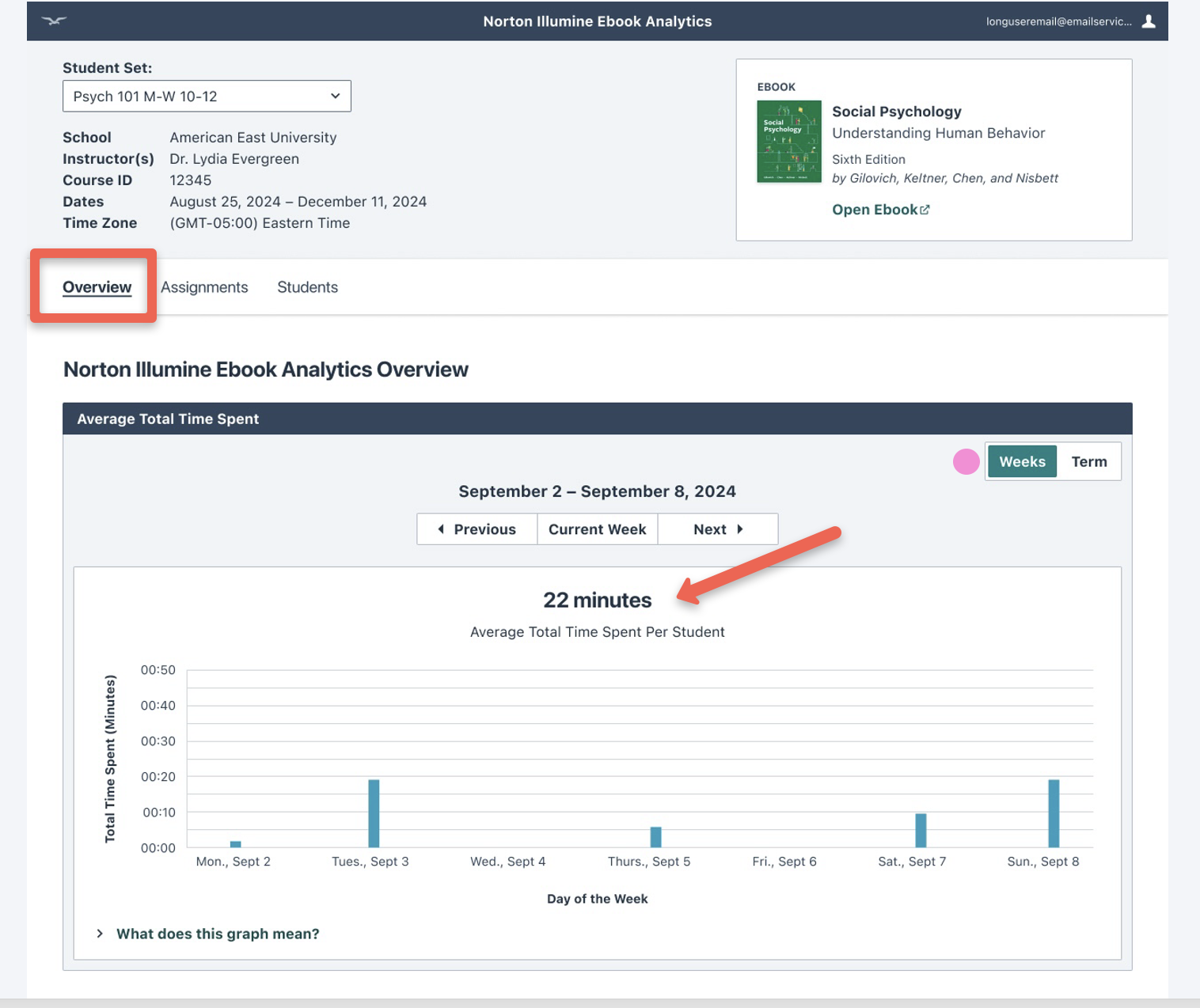Click the Sun., Sept 8 bar
Image resolution: width=1200 pixels, height=1008 pixels.
[x=1054, y=813]
